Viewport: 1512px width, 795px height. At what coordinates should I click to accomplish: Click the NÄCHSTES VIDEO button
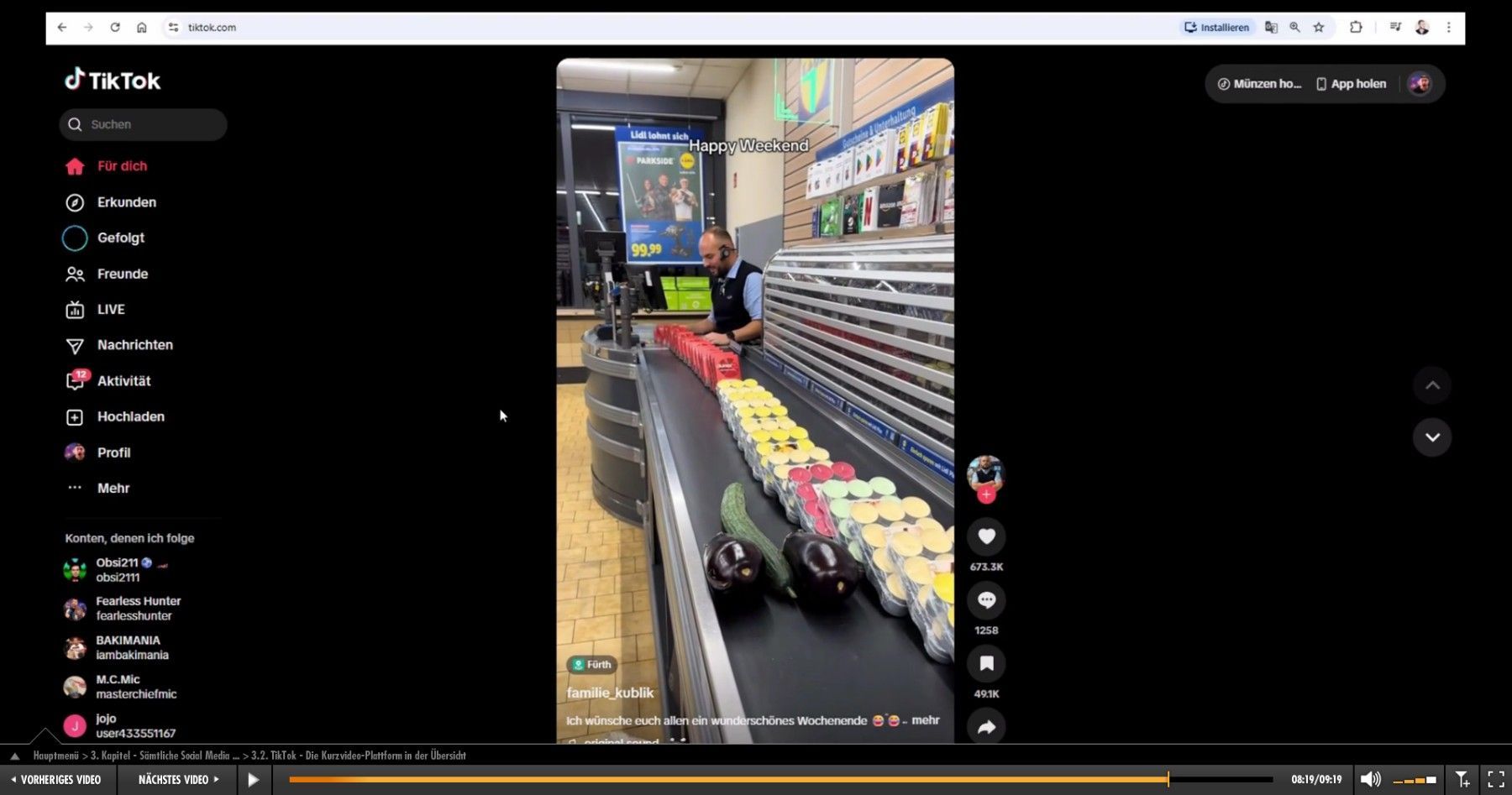point(178,780)
